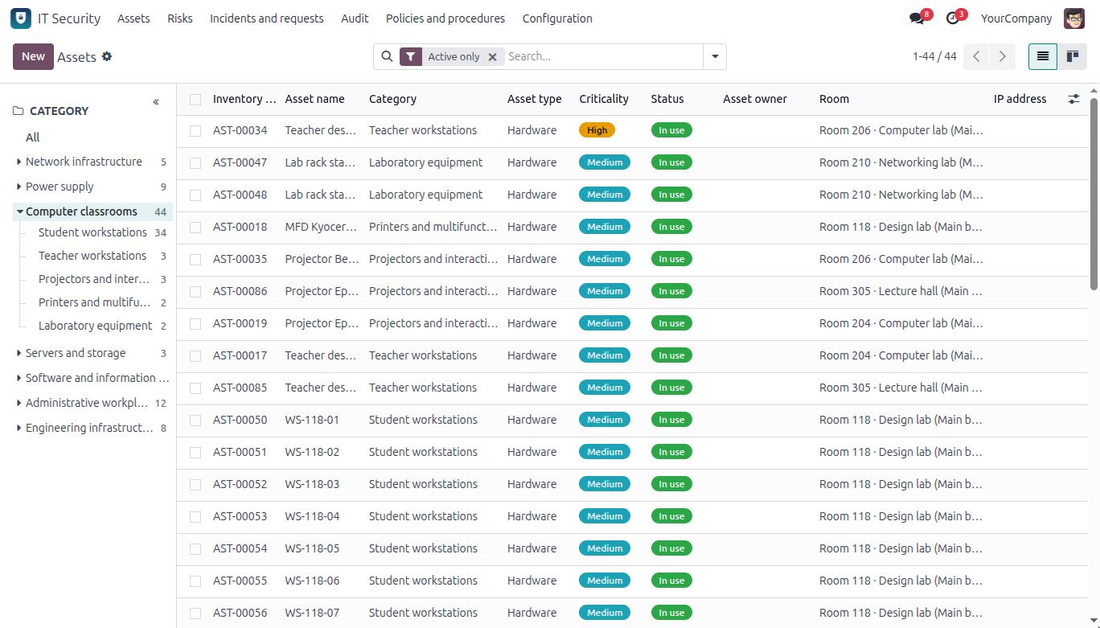
Task: Switch to list view
Action: pyautogui.click(x=1042, y=56)
